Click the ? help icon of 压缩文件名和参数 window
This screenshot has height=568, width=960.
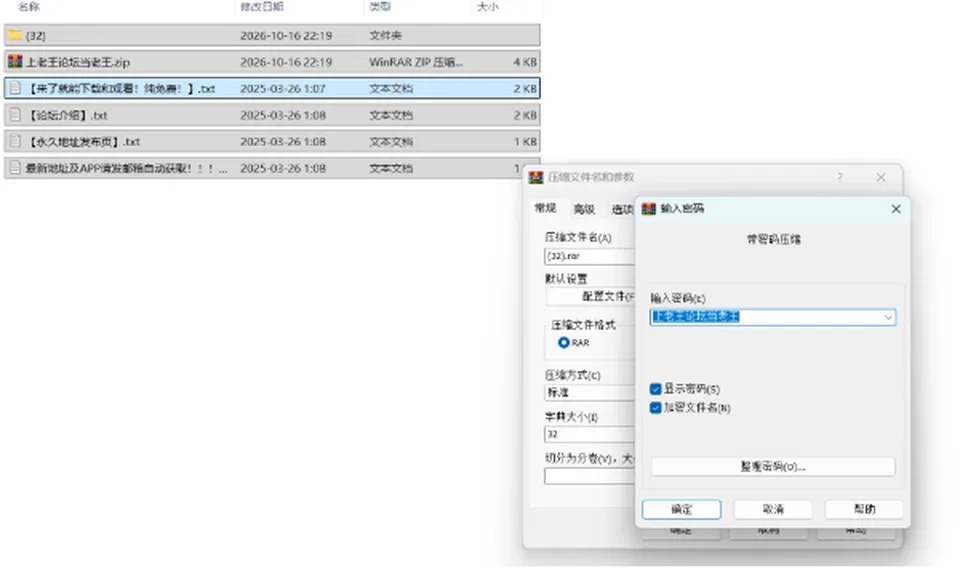coord(840,177)
